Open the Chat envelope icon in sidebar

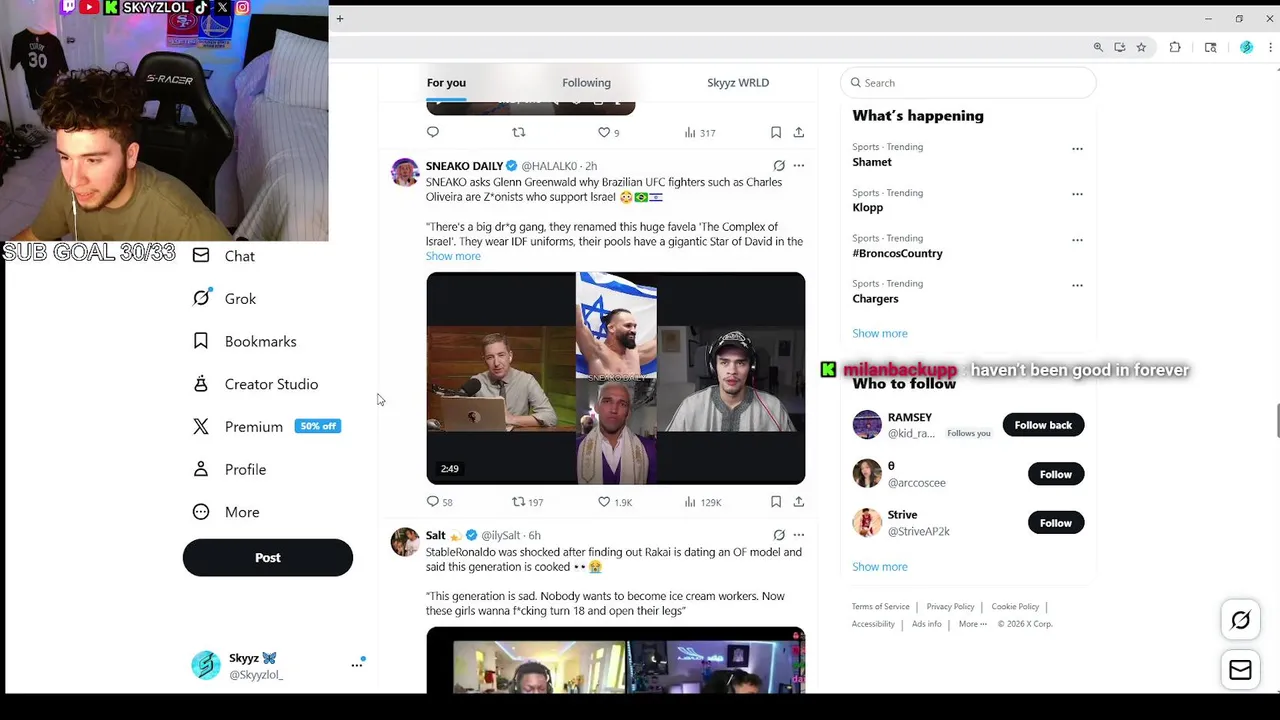(201, 256)
